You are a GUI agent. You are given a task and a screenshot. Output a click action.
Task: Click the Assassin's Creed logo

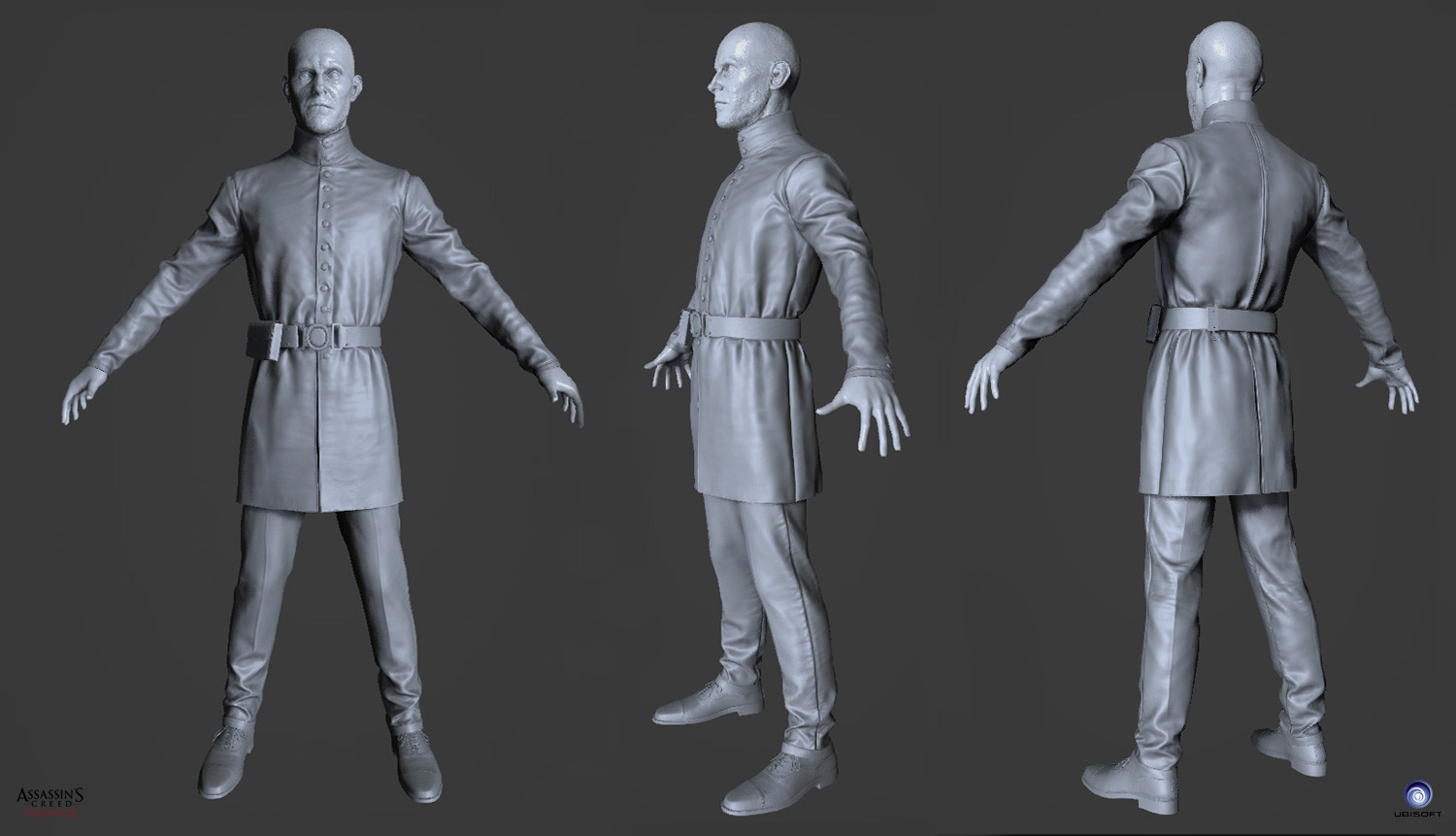[50, 796]
